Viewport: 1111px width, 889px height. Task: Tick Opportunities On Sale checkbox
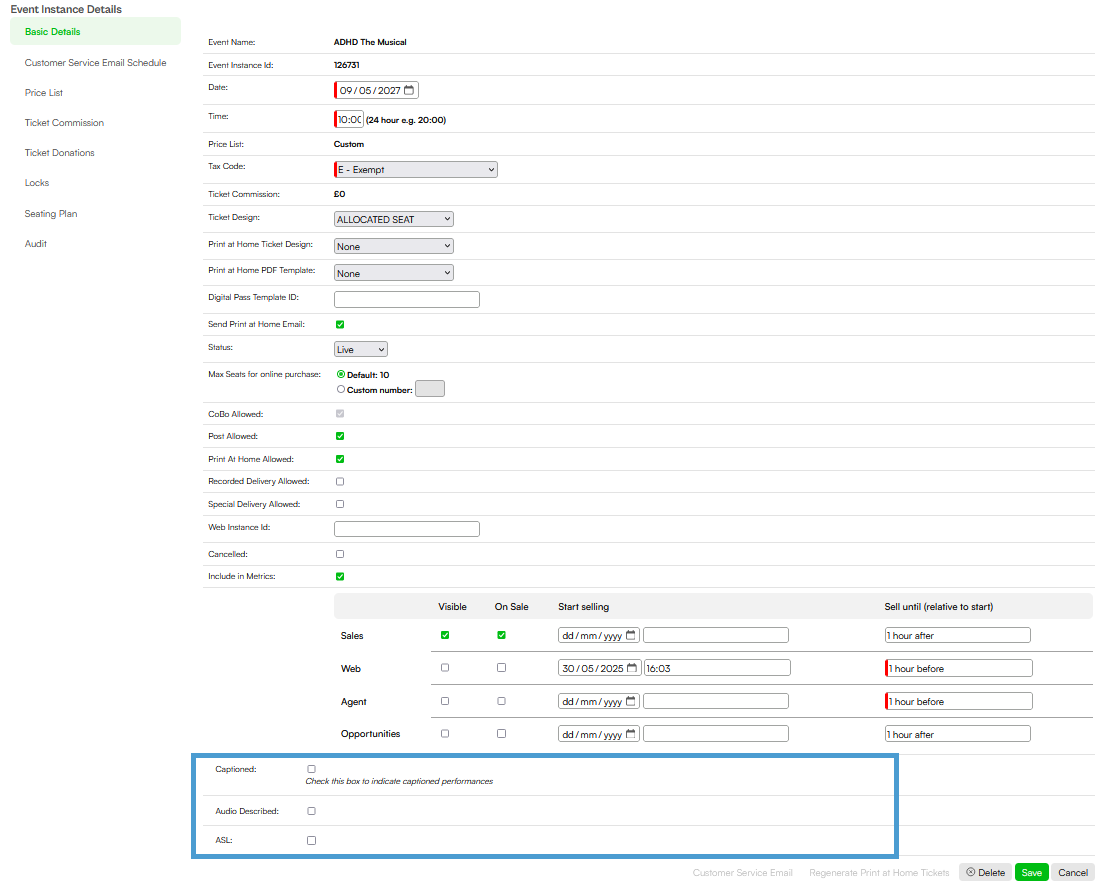point(502,733)
